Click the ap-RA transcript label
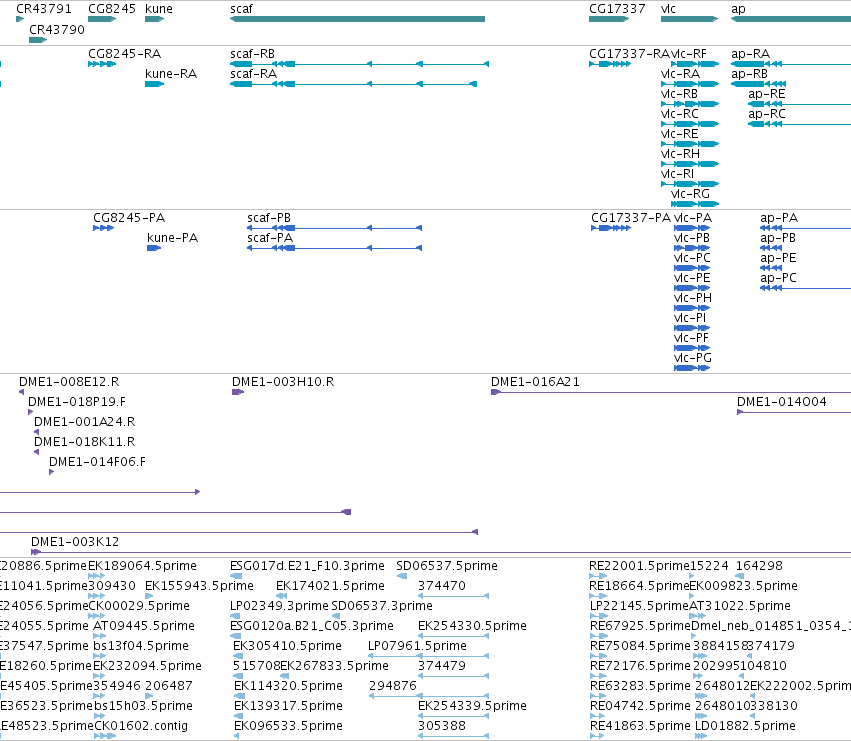The height and width of the screenshot is (741, 851). pos(751,54)
